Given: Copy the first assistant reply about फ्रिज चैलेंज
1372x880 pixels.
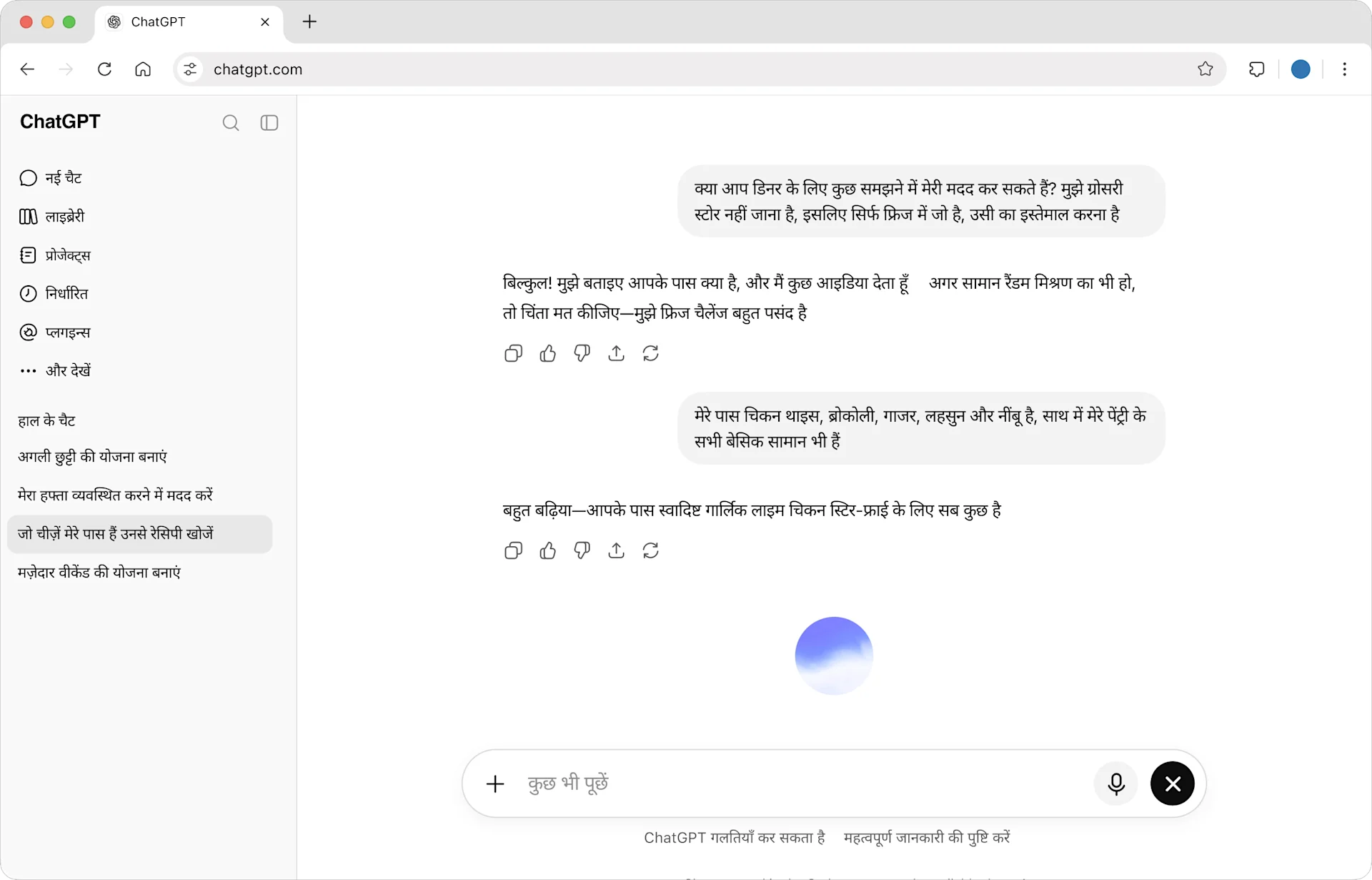Looking at the screenshot, I should [x=513, y=353].
